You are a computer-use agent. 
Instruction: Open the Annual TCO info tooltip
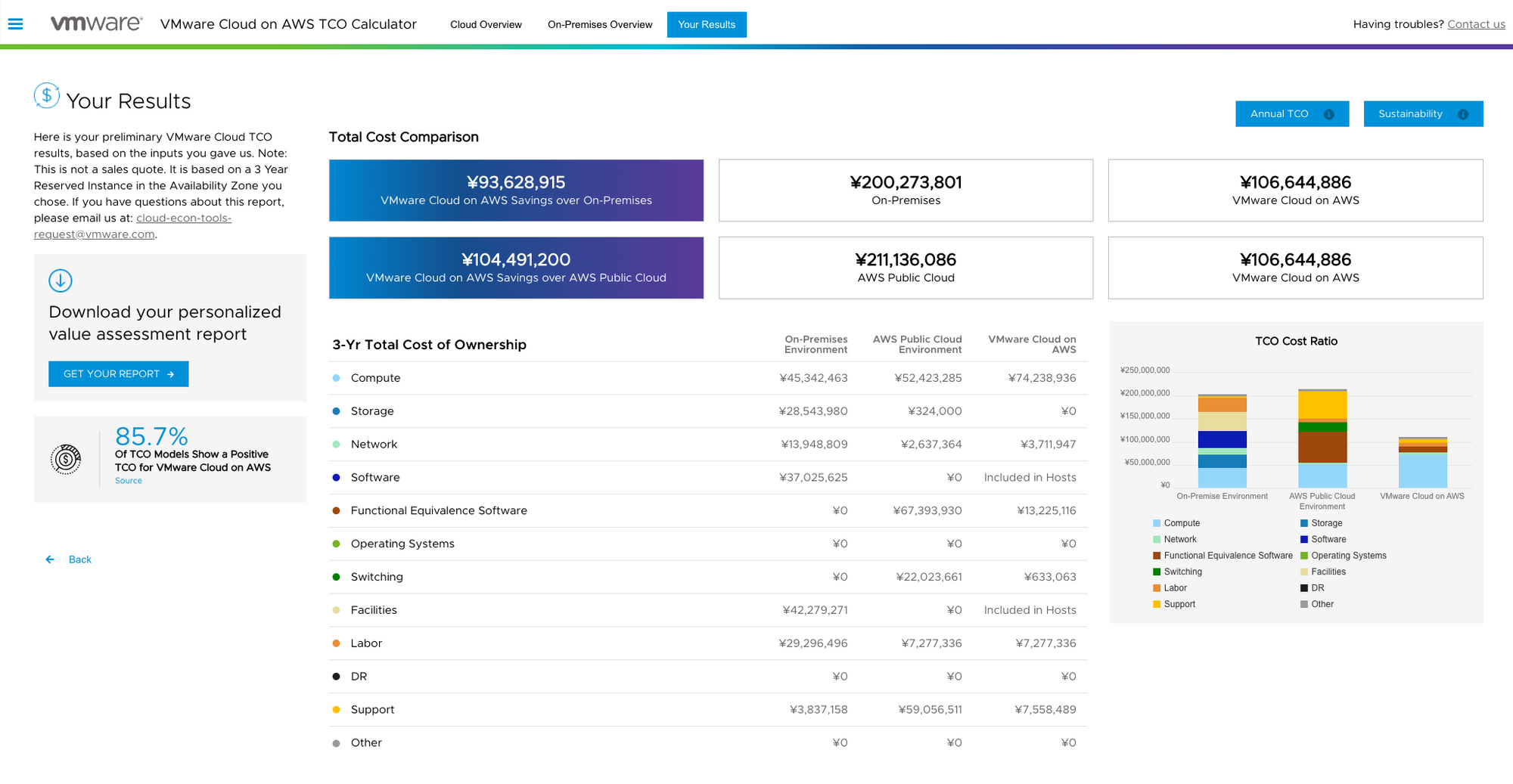1330,114
